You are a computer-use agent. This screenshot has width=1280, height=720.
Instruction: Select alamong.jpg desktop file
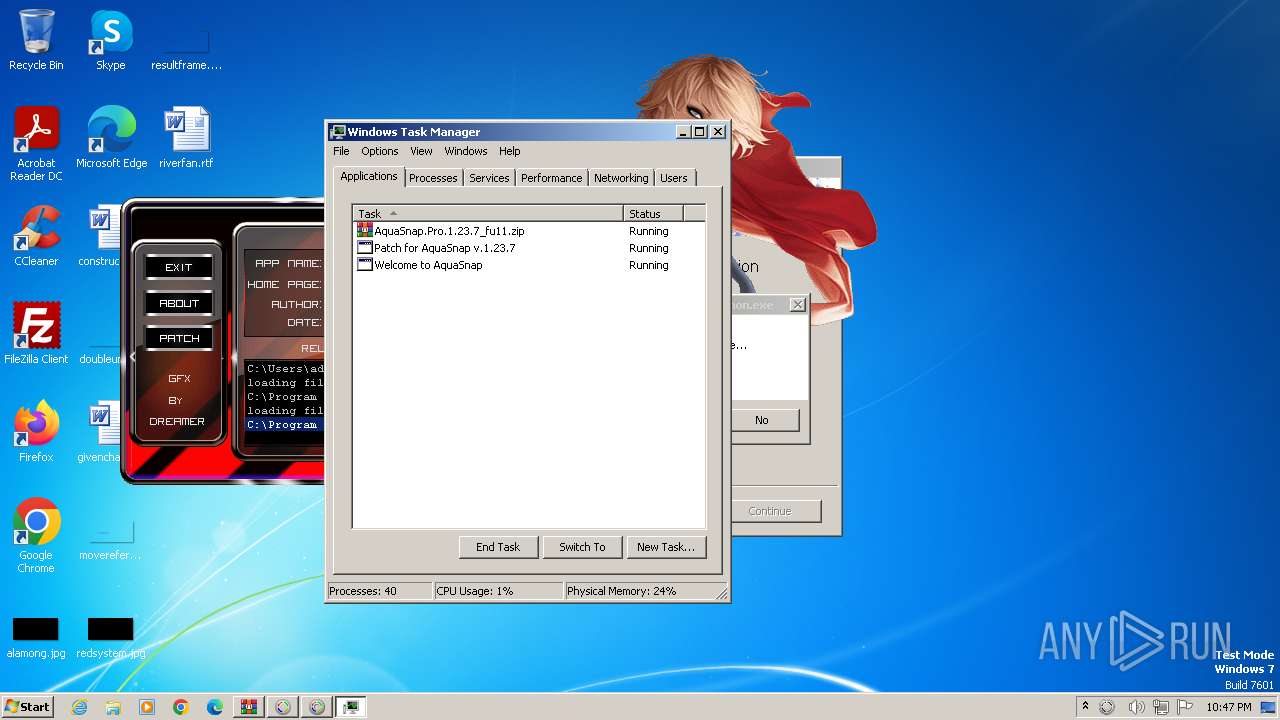coord(36,638)
